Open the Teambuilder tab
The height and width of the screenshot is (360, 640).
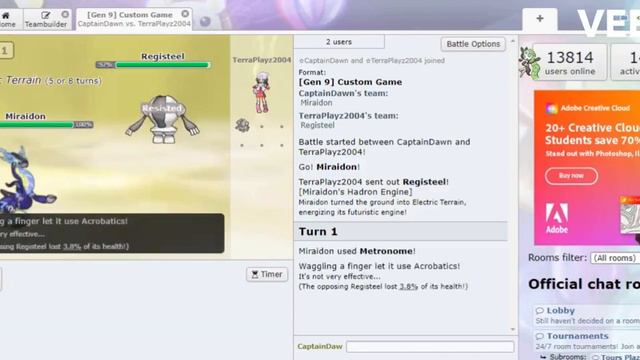coord(47,19)
